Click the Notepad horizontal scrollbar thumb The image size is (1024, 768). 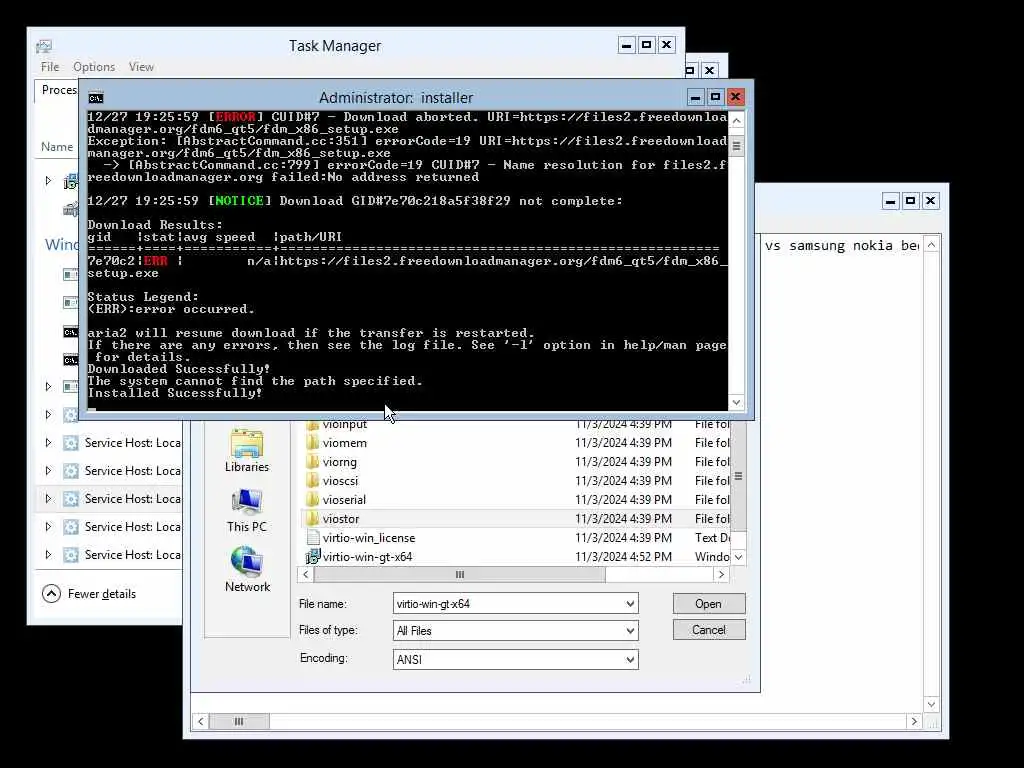(x=238, y=721)
